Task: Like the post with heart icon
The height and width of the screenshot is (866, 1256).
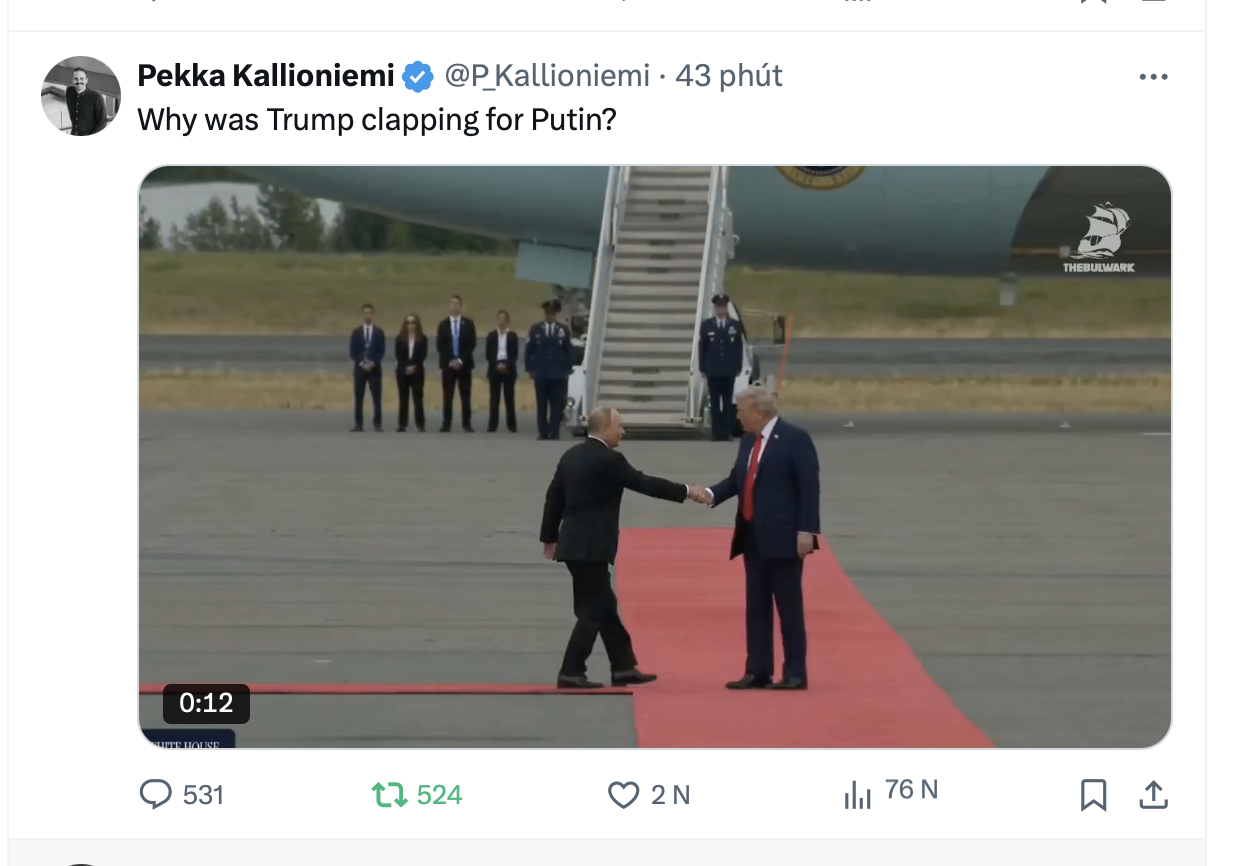Action: click(x=623, y=795)
